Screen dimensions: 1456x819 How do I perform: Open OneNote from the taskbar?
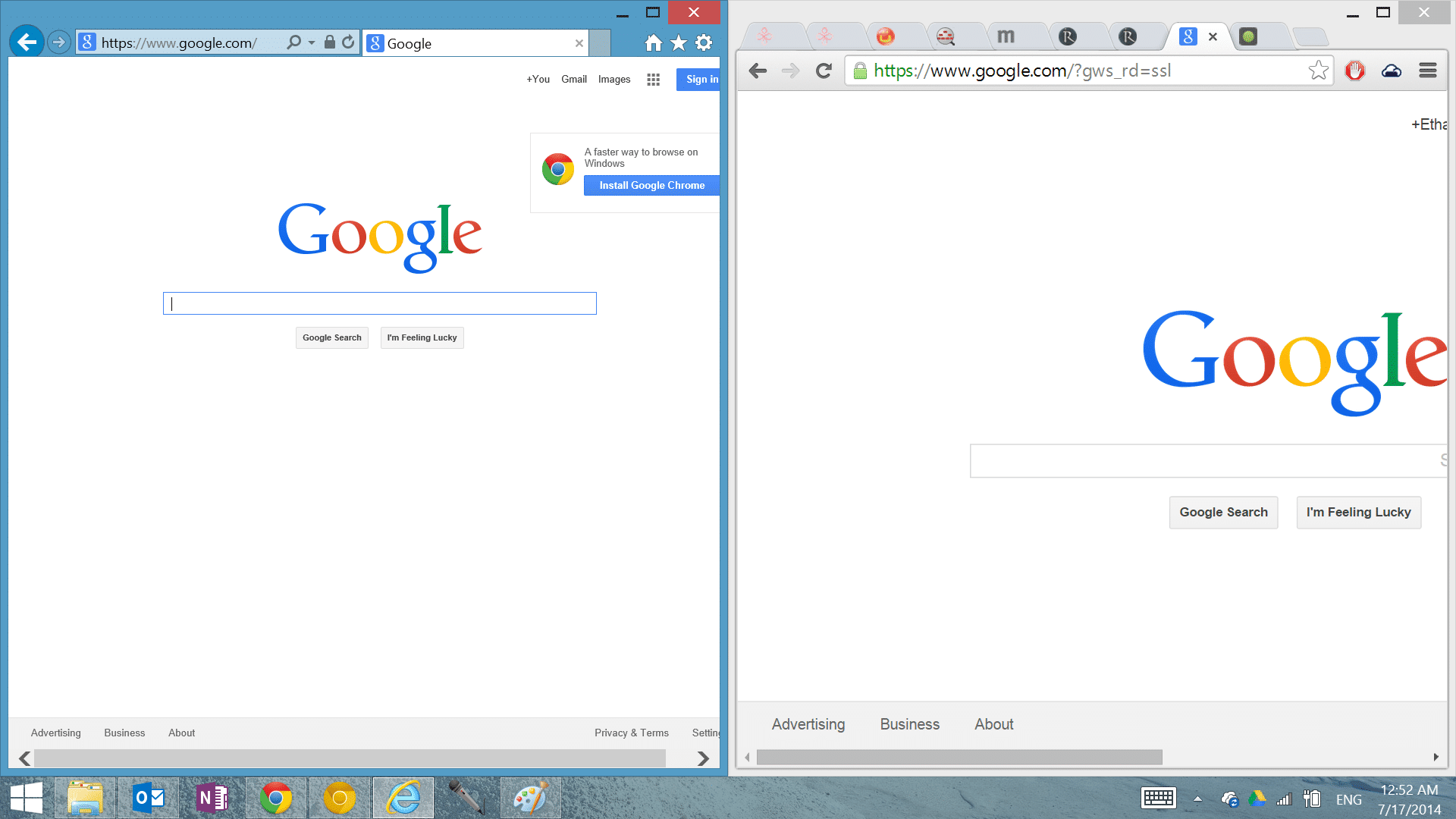click(212, 798)
